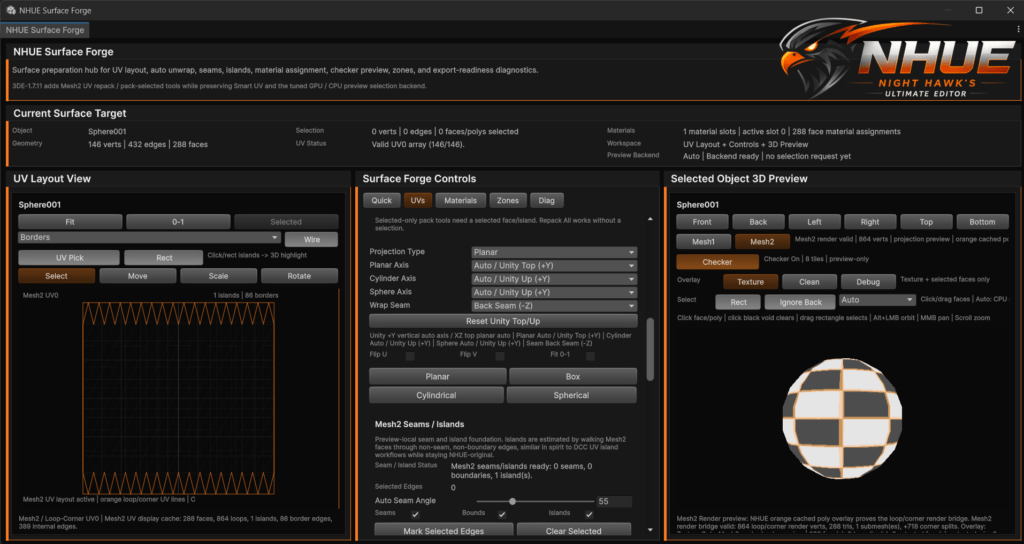The width and height of the screenshot is (1024, 544).
Task: Open the Cylinder Axis dropdown
Action: click(554, 279)
